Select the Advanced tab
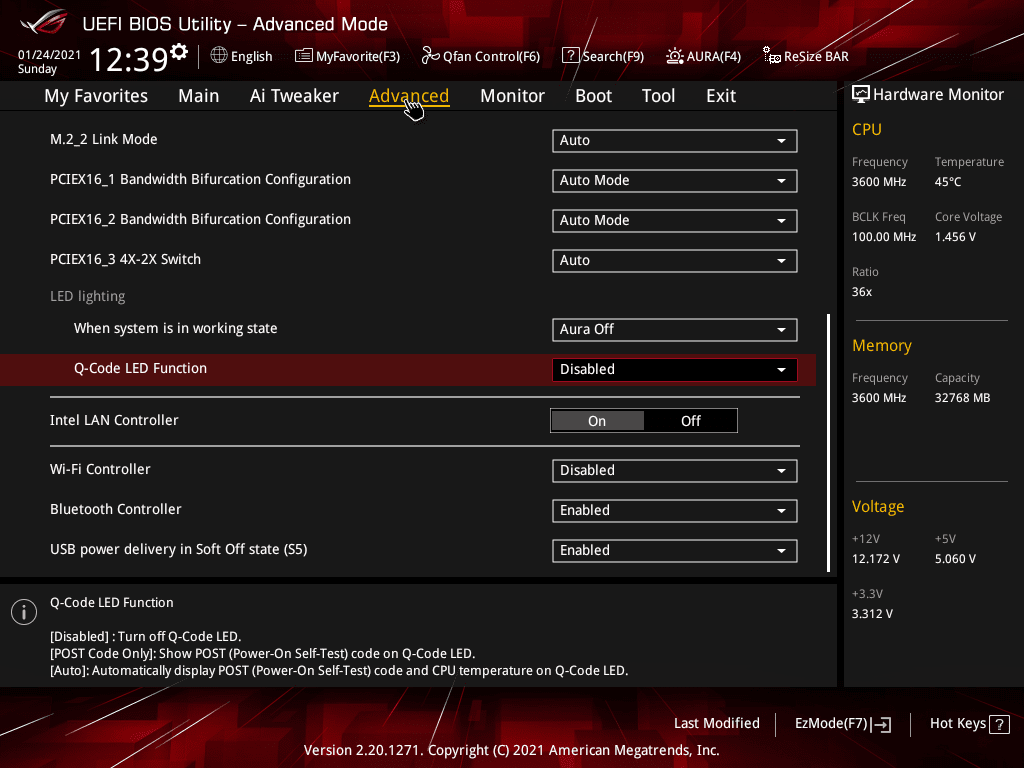Viewport: 1024px width, 768px height. [409, 96]
